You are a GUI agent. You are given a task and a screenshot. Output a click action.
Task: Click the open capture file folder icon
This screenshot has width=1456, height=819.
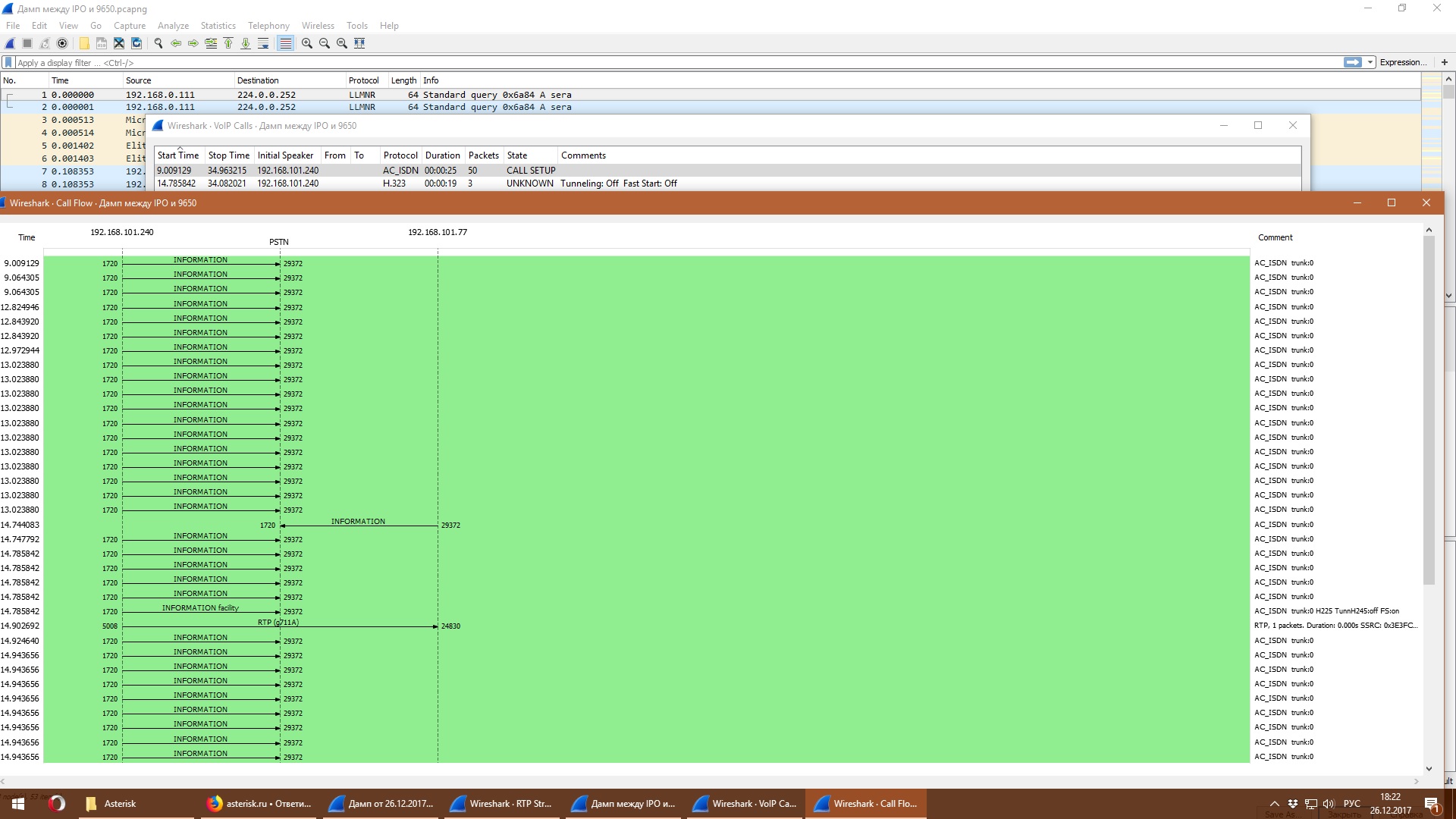[x=84, y=43]
